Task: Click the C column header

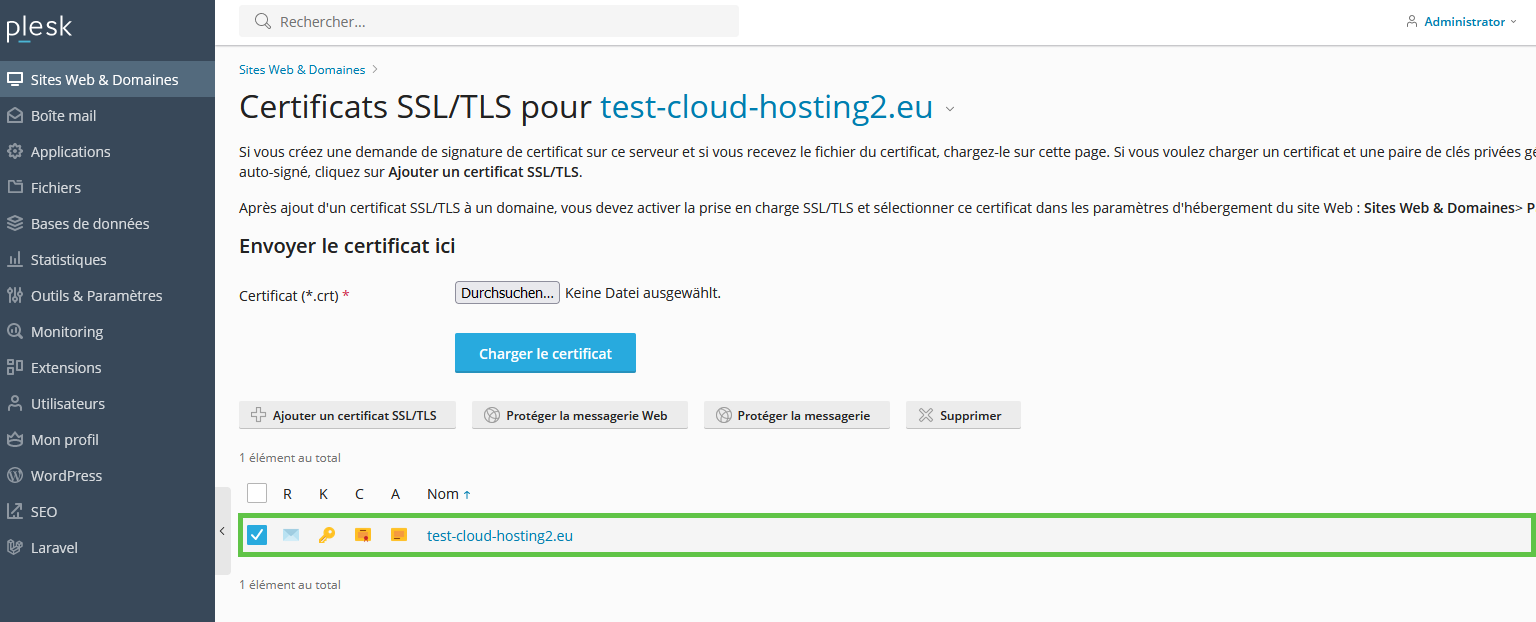Action: (360, 494)
